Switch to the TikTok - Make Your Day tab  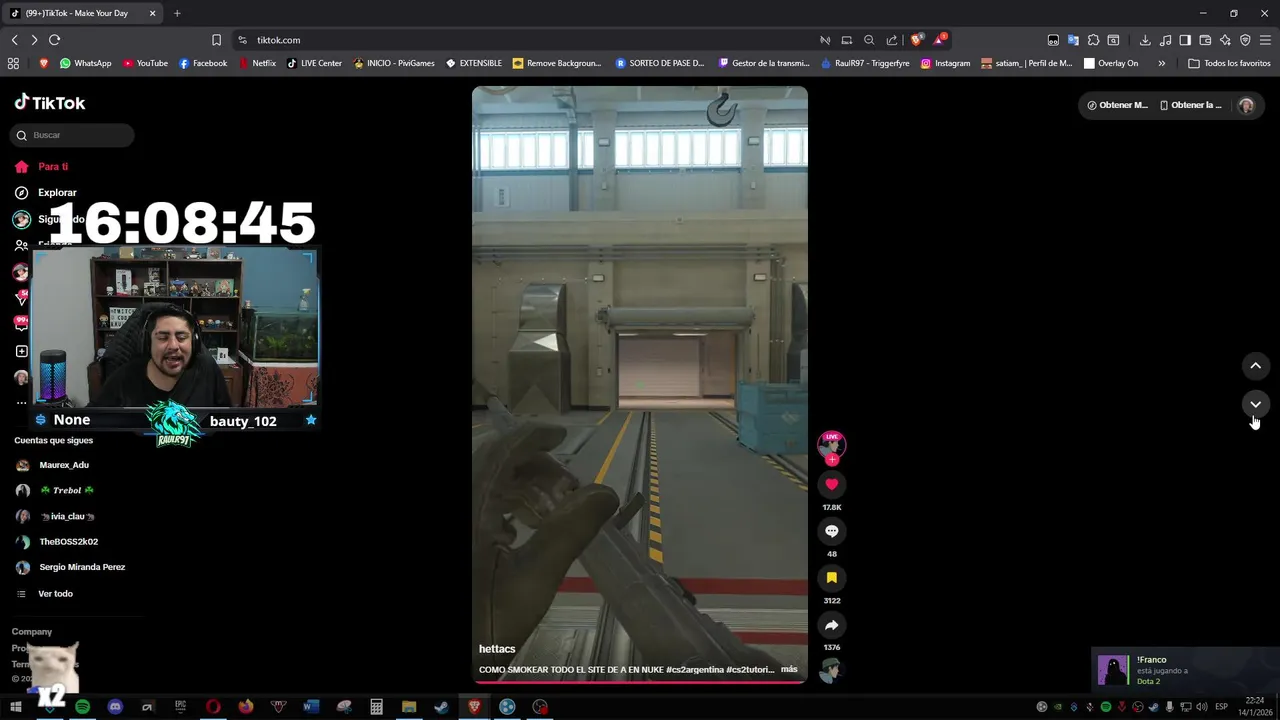tap(83, 13)
